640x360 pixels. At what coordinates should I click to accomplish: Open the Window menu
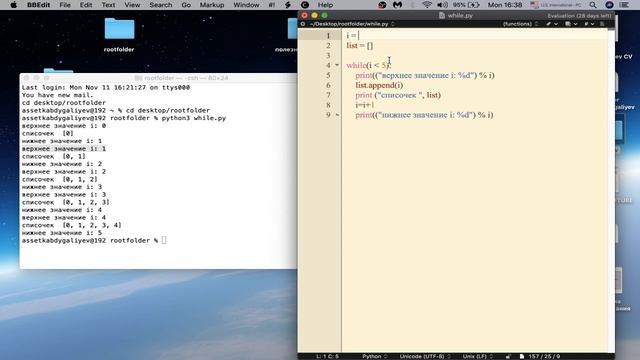coord(246,5)
